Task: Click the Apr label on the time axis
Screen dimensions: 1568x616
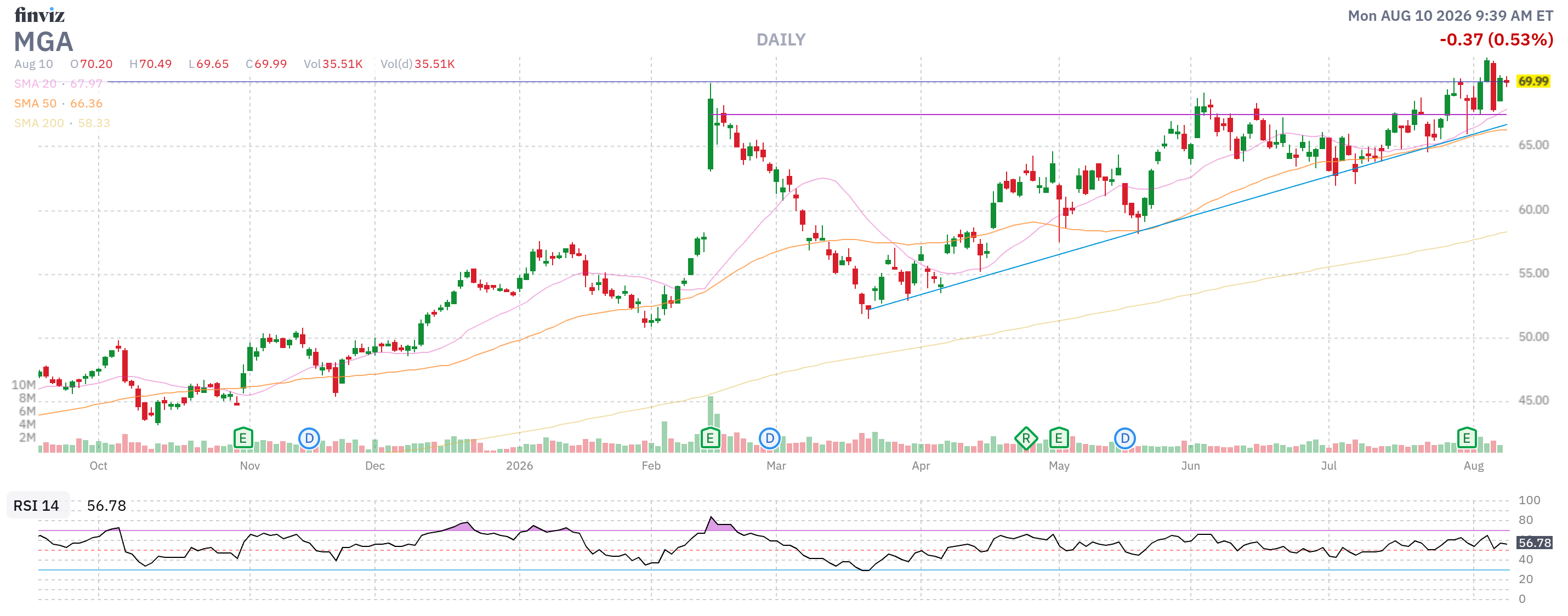Action: pyautogui.click(x=921, y=466)
